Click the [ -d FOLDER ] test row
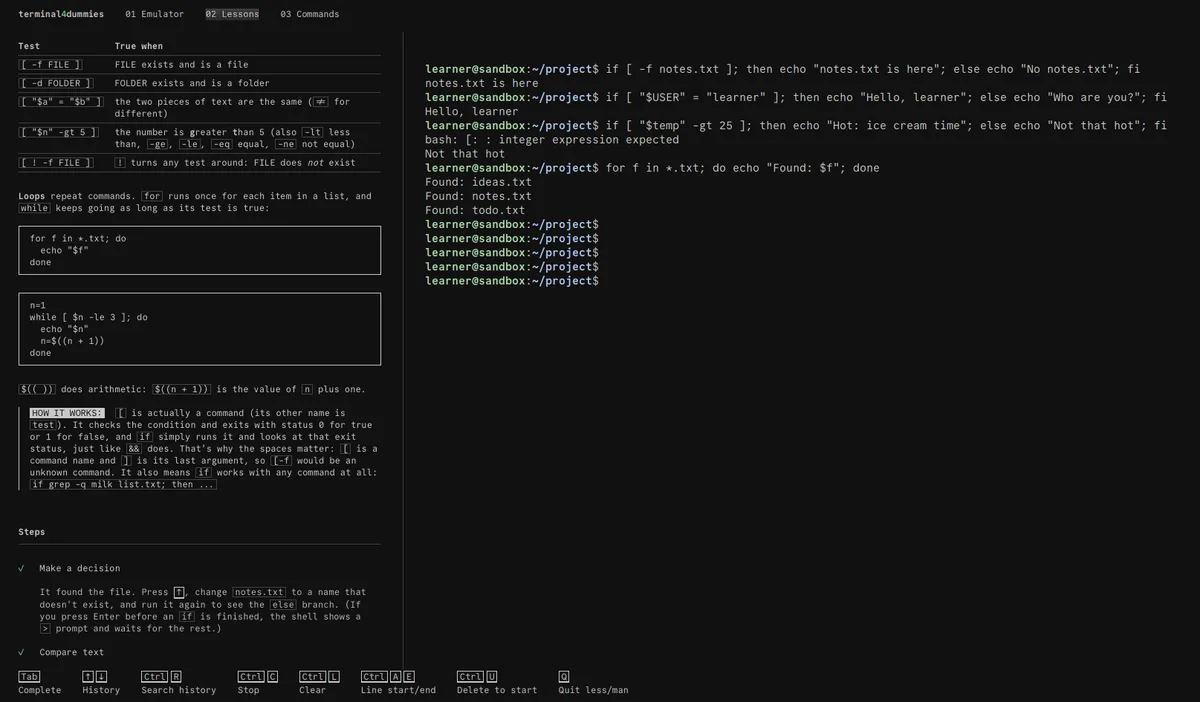Image resolution: width=1200 pixels, height=702 pixels. coord(199,83)
